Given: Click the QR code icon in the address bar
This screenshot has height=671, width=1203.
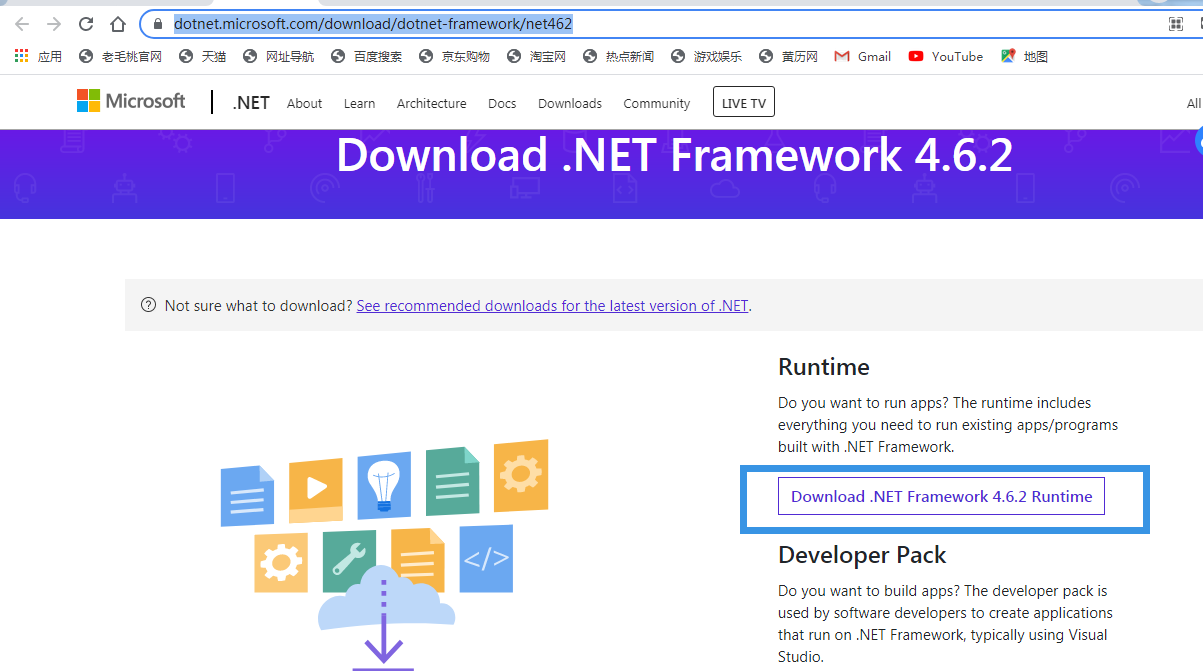Looking at the screenshot, I should (1176, 24).
